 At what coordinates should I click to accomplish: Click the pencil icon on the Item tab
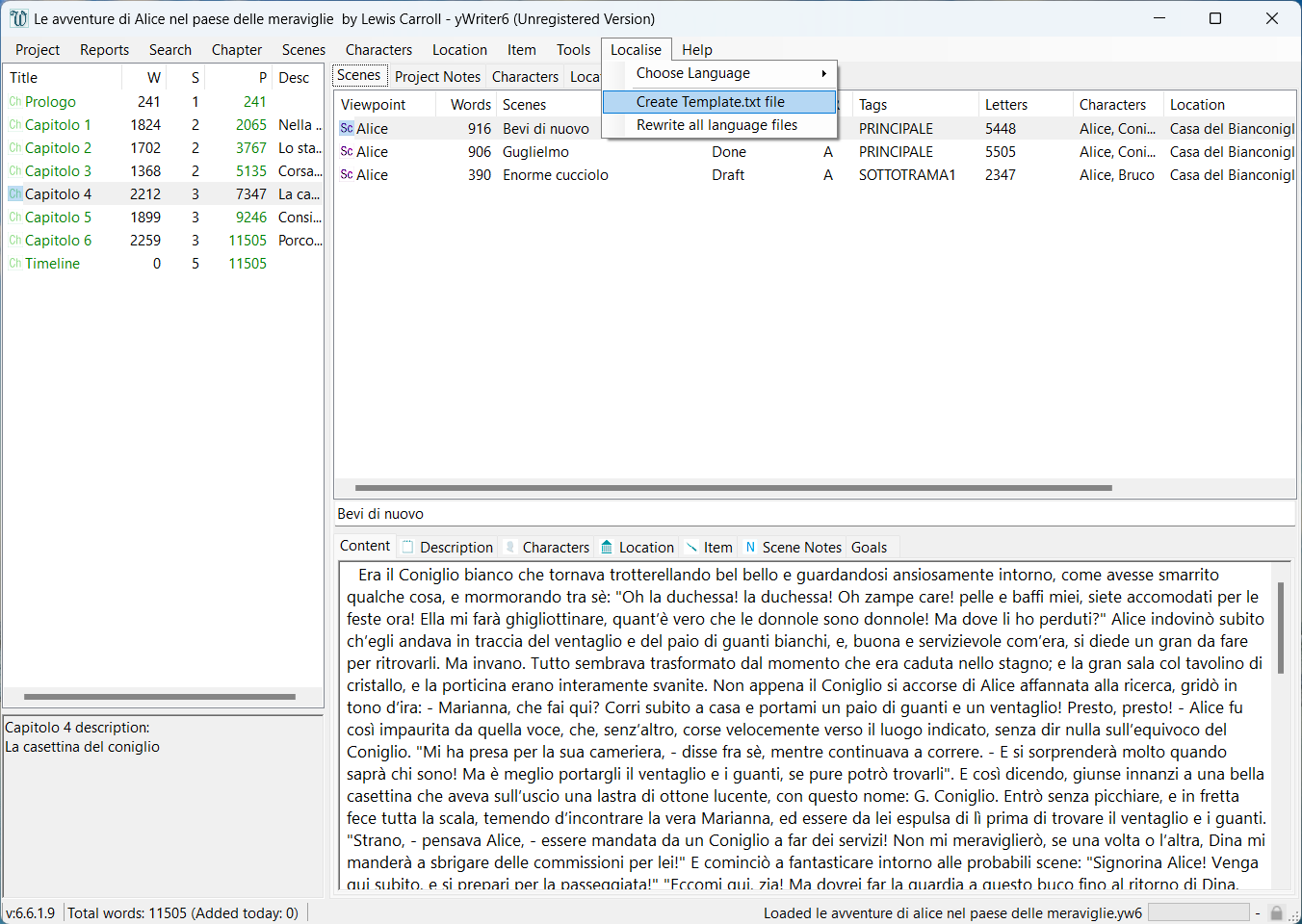tap(691, 547)
